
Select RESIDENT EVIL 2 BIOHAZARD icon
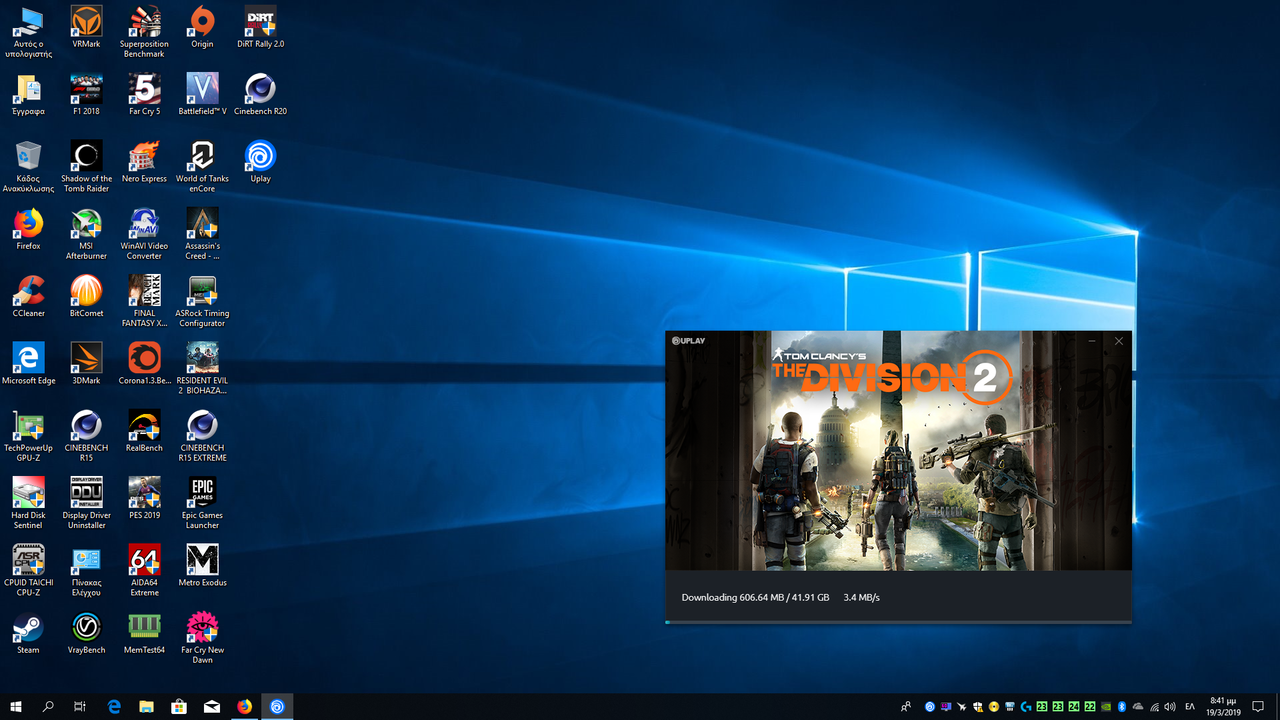202,368
